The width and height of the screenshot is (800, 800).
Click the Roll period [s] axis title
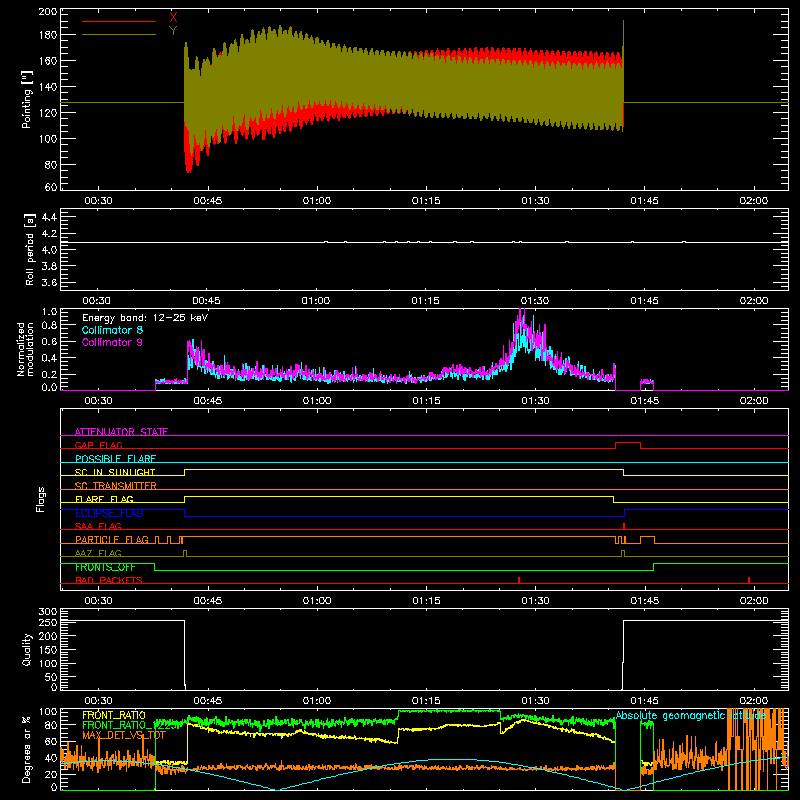point(30,249)
